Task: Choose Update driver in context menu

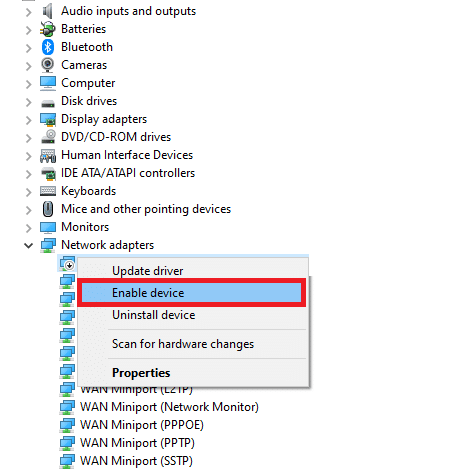Action: 148,271
